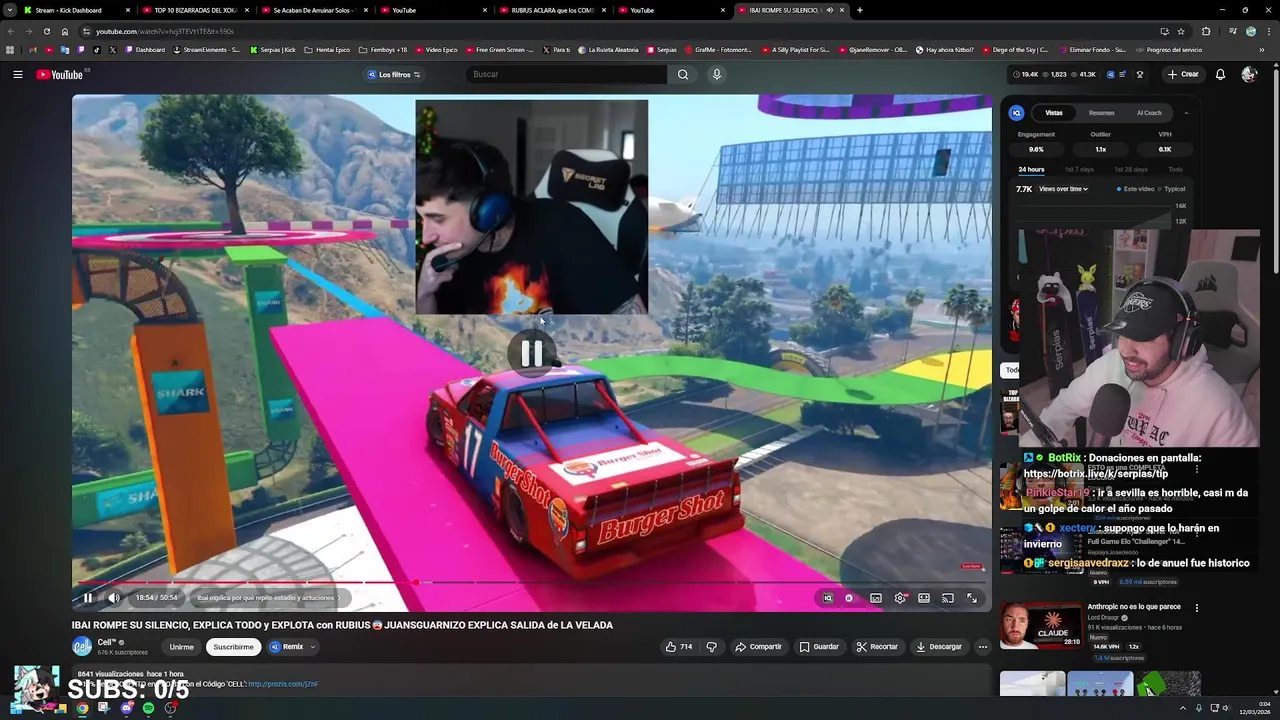Image resolution: width=1280 pixels, height=720 pixels.
Task: Select the 24 hours range tab
Action: point(1031,170)
